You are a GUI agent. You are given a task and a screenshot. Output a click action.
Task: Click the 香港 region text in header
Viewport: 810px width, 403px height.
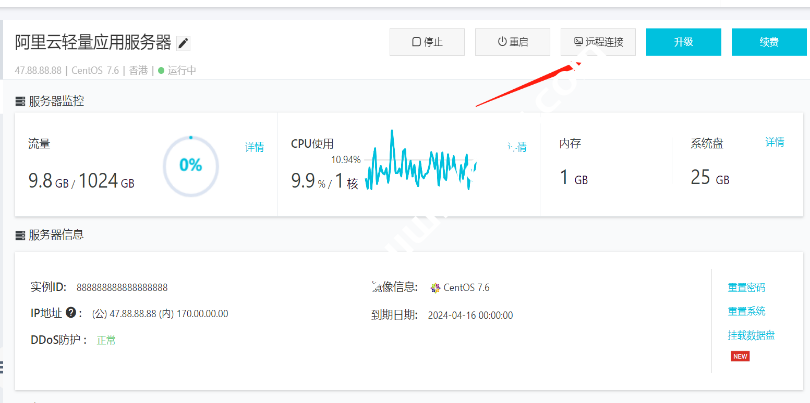138,71
